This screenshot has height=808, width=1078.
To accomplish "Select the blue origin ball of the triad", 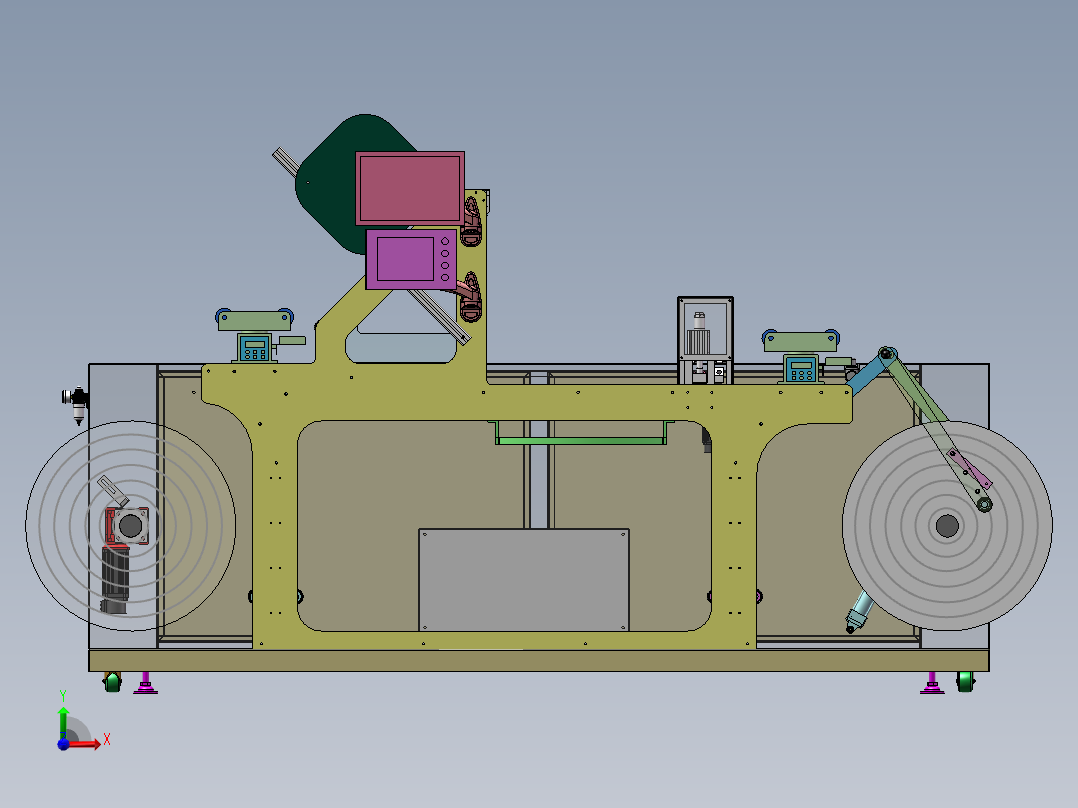I will [63, 744].
